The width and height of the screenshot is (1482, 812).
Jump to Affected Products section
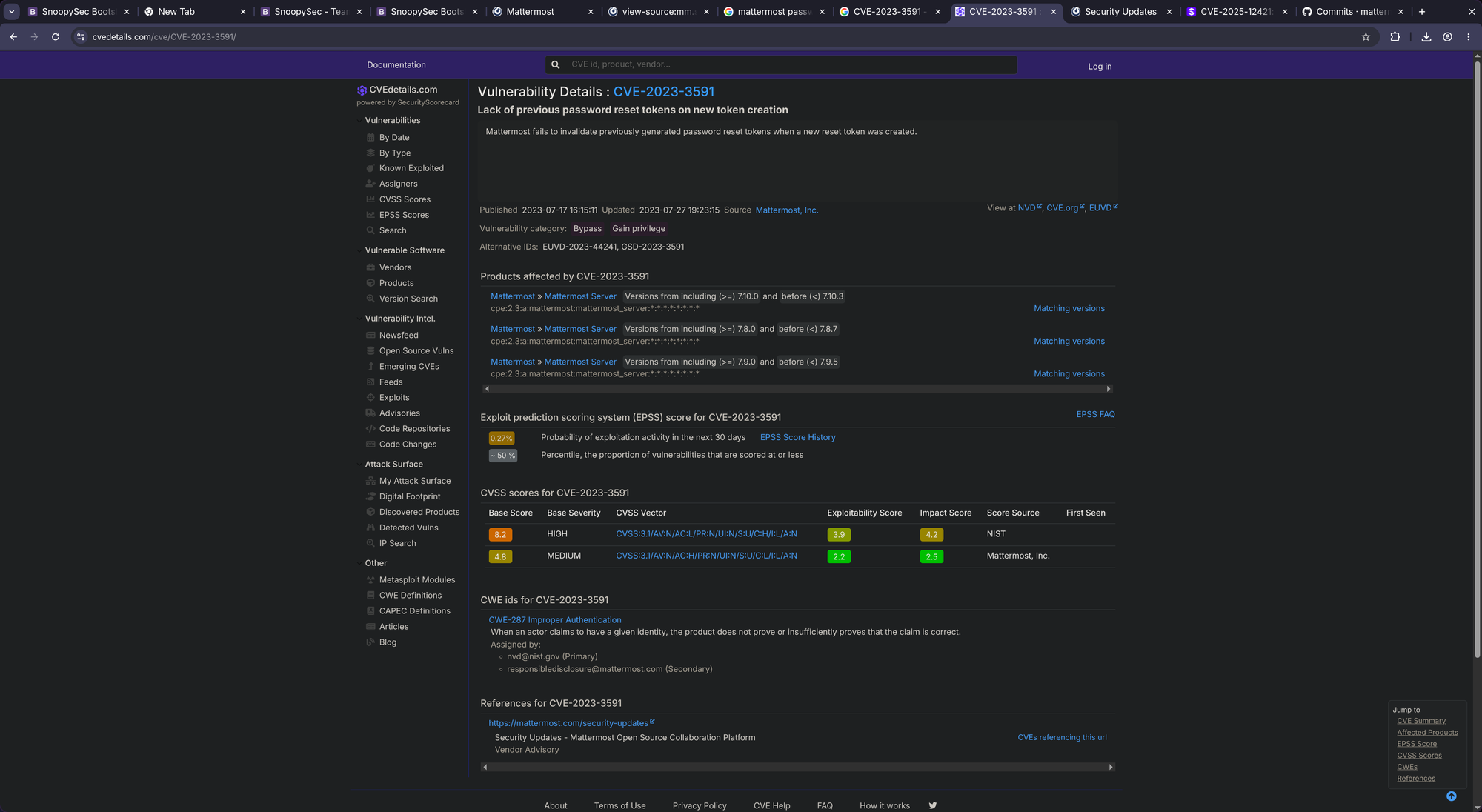click(1427, 733)
